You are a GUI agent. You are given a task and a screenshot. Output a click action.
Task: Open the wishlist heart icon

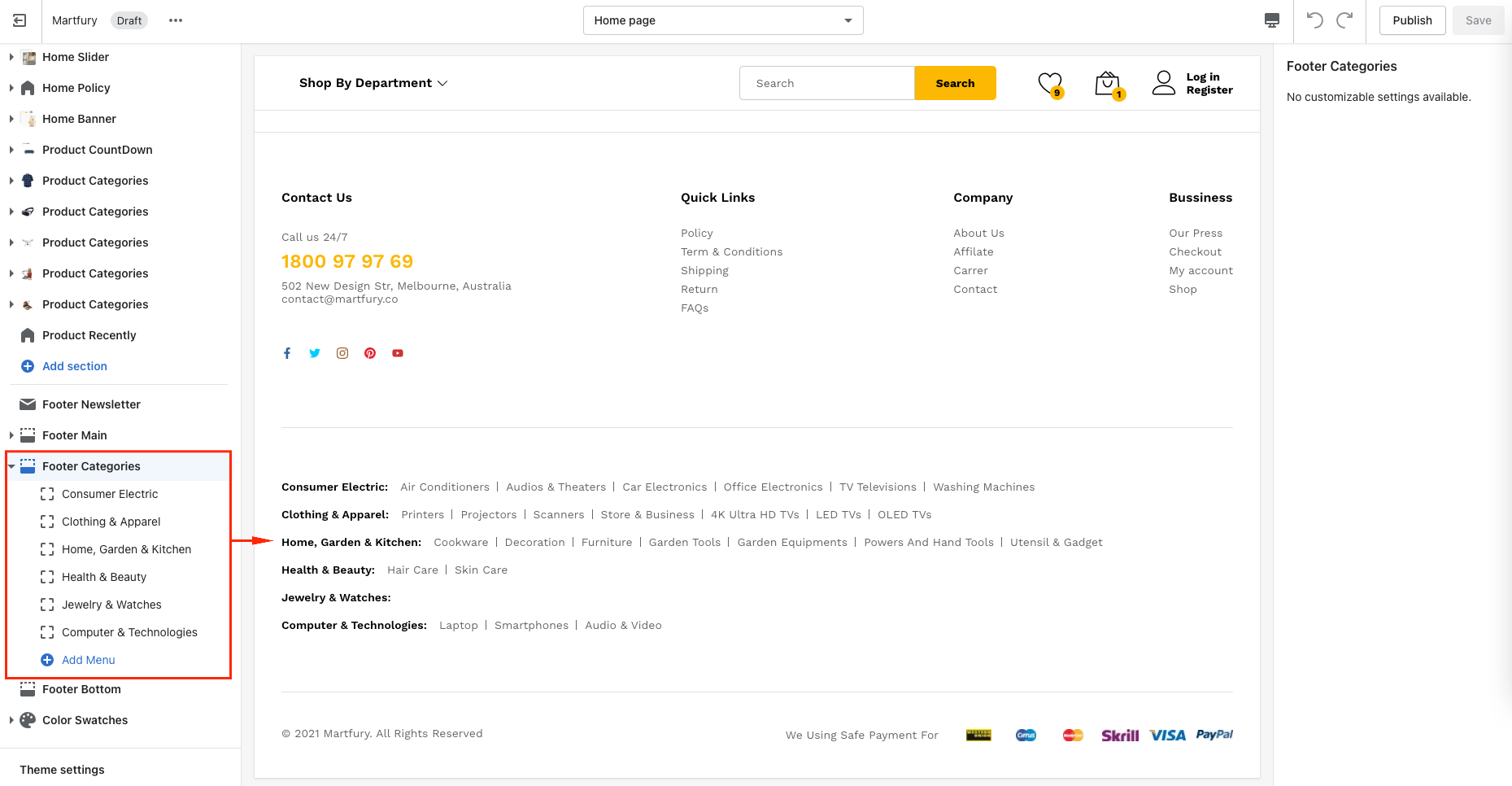[1050, 83]
